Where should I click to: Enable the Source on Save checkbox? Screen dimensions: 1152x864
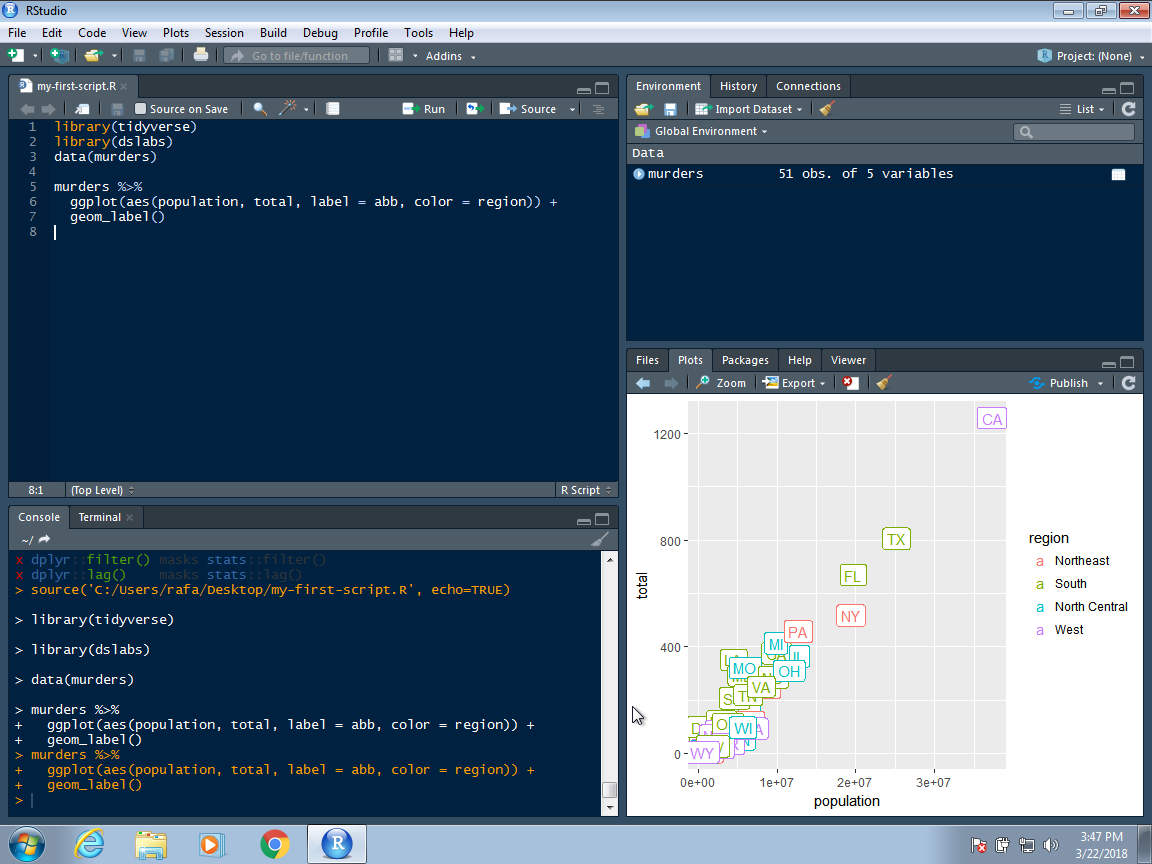141,109
